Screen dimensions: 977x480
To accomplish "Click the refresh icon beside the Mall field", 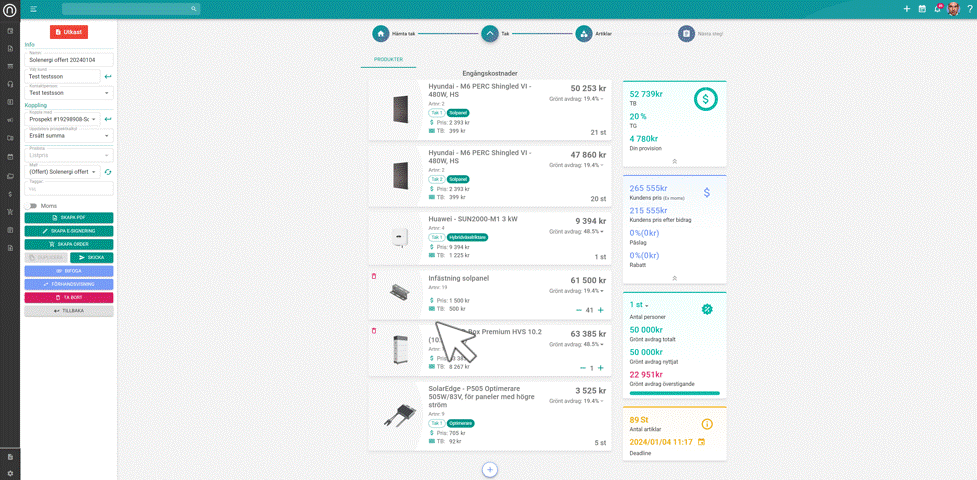I will point(108,171).
